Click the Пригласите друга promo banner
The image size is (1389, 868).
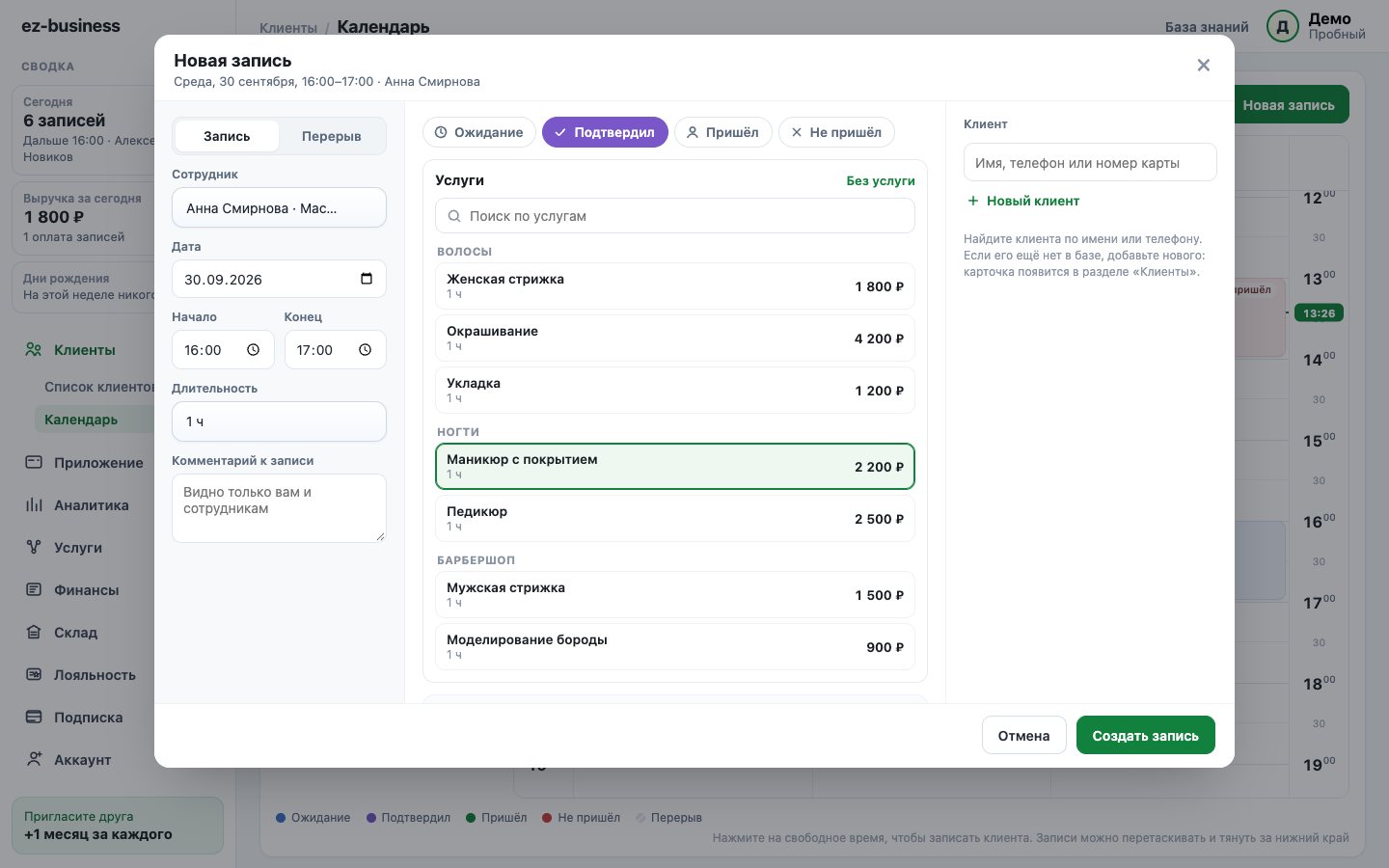[x=118, y=826]
